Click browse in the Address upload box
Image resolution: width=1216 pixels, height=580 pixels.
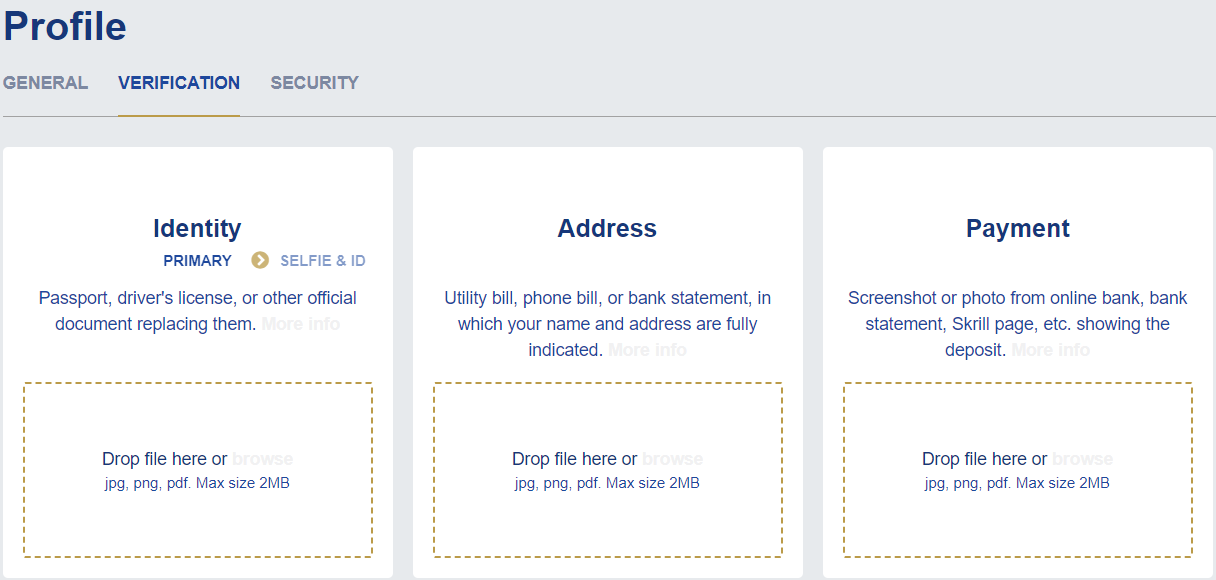click(672, 459)
